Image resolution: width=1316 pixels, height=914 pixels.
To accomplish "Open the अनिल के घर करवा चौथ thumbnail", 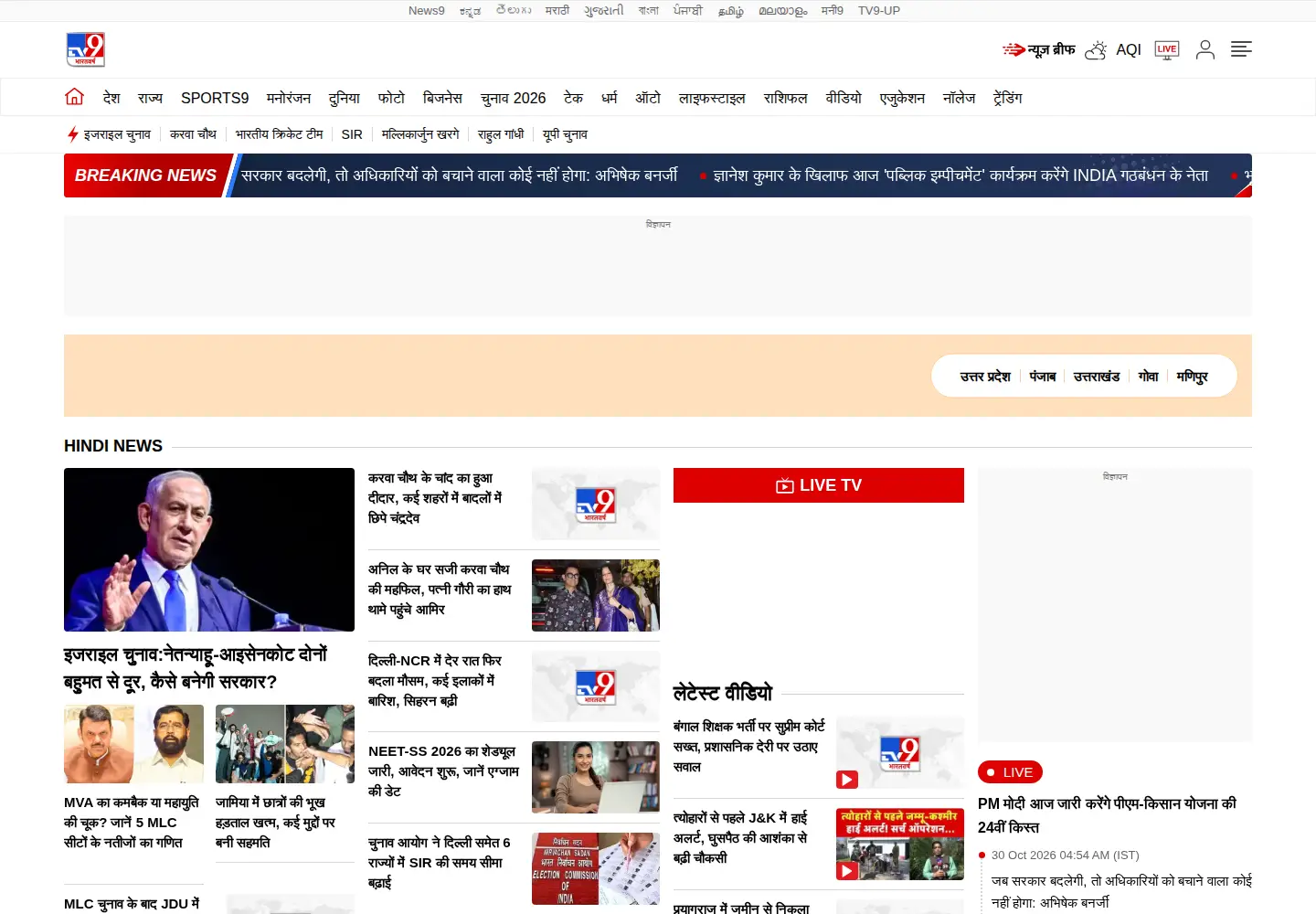I will tap(596, 595).
